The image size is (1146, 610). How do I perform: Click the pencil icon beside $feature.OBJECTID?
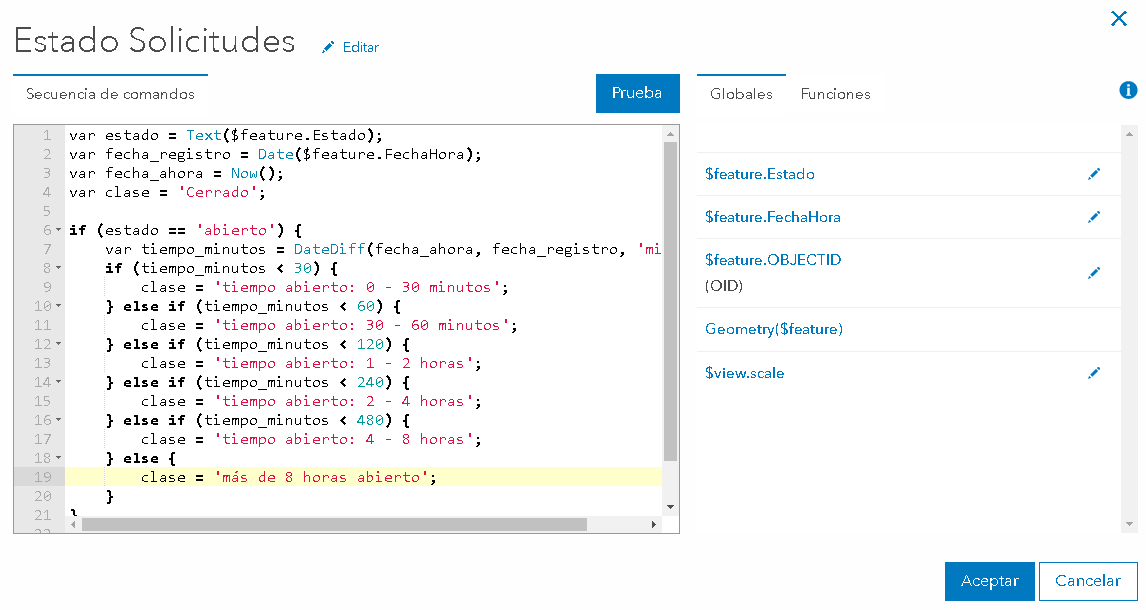(1094, 272)
